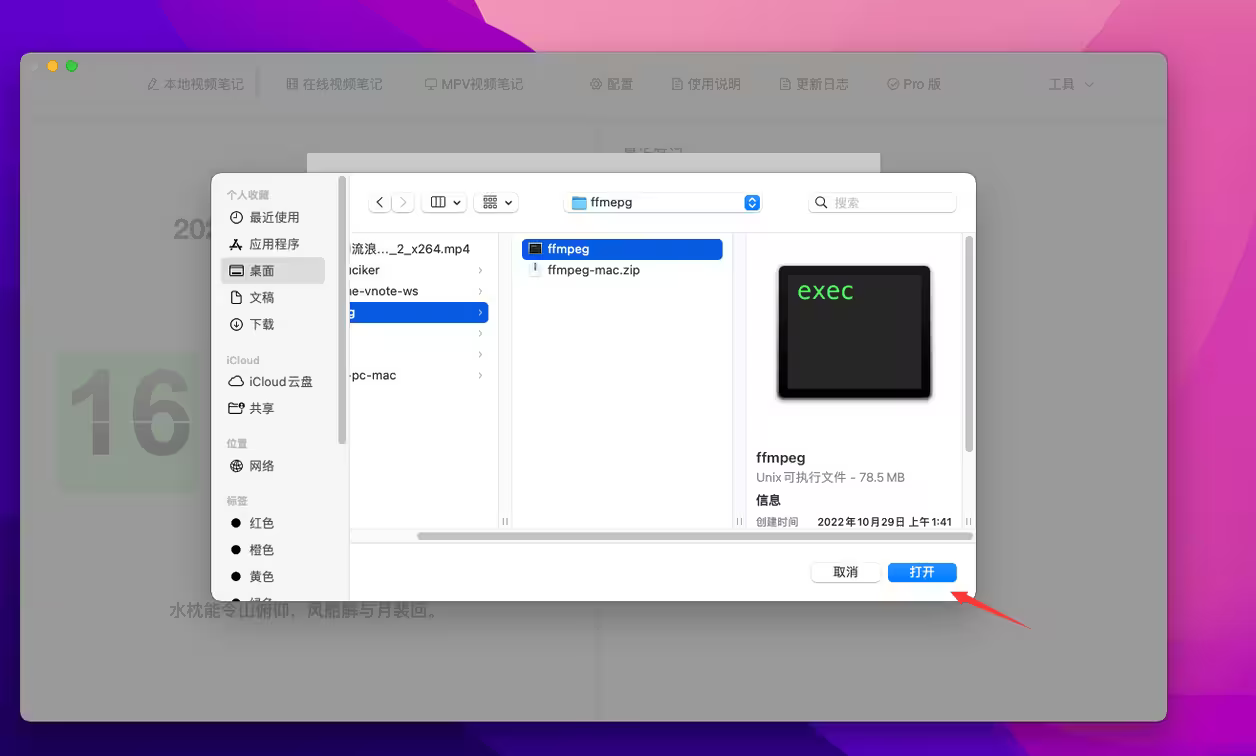Open the grid grouping options dropdown
Viewport: 1256px width, 756px height.
point(495,202)
